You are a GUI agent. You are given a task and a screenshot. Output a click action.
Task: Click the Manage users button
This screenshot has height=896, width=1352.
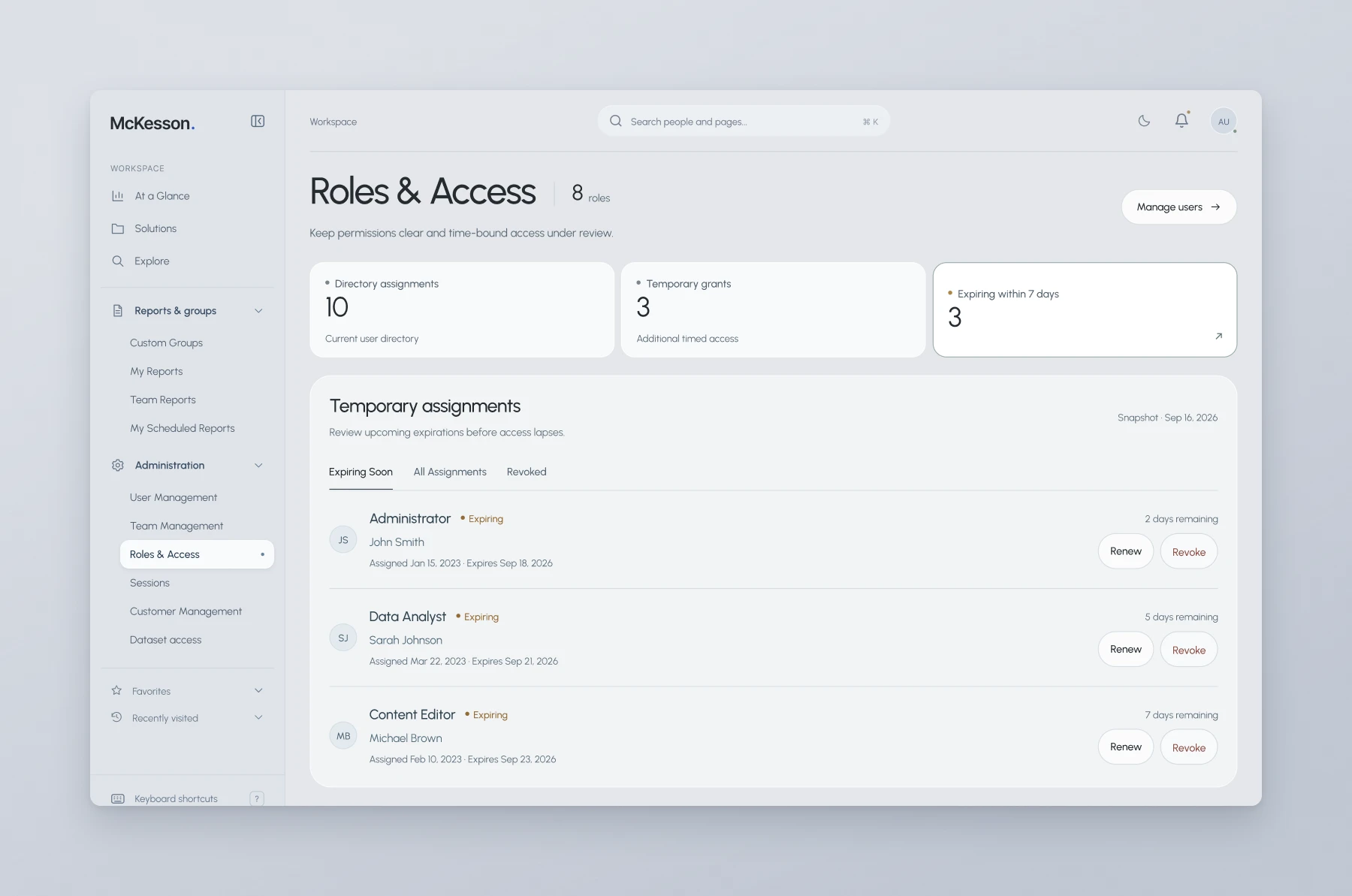[x=1178, y=207]
